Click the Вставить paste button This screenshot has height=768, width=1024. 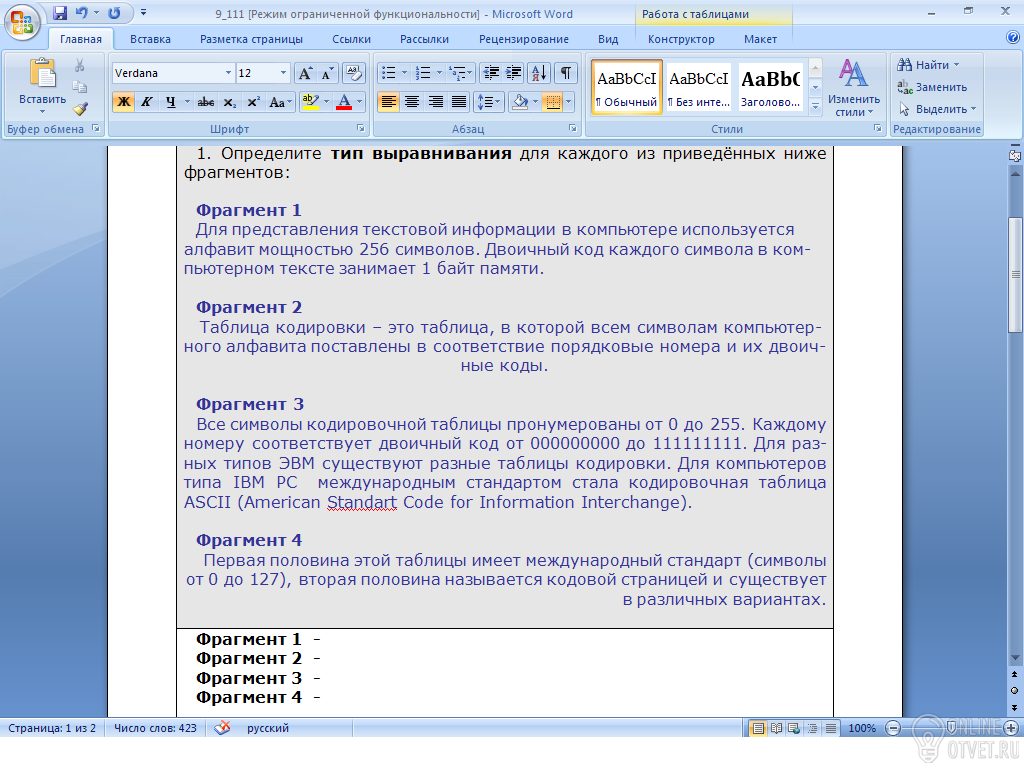(x=42, y=84)
